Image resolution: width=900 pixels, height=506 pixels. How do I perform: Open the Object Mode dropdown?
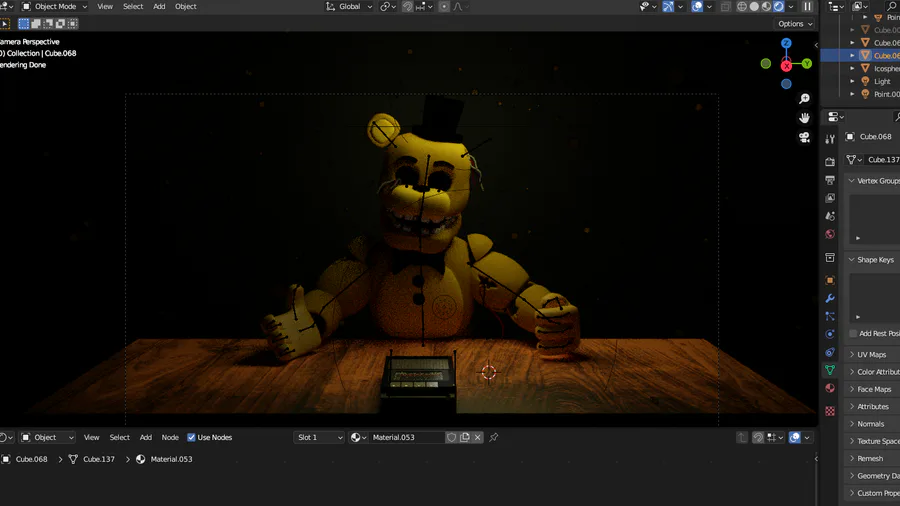tap(55, 6)
